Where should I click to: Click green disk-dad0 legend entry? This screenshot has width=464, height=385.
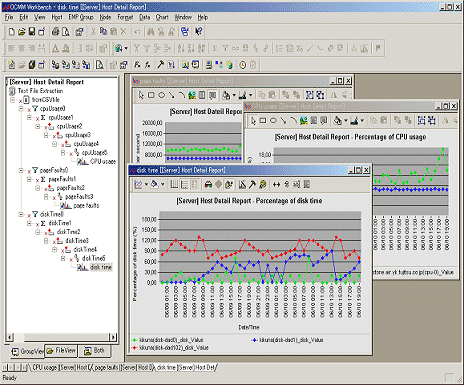tap(168, 340)
